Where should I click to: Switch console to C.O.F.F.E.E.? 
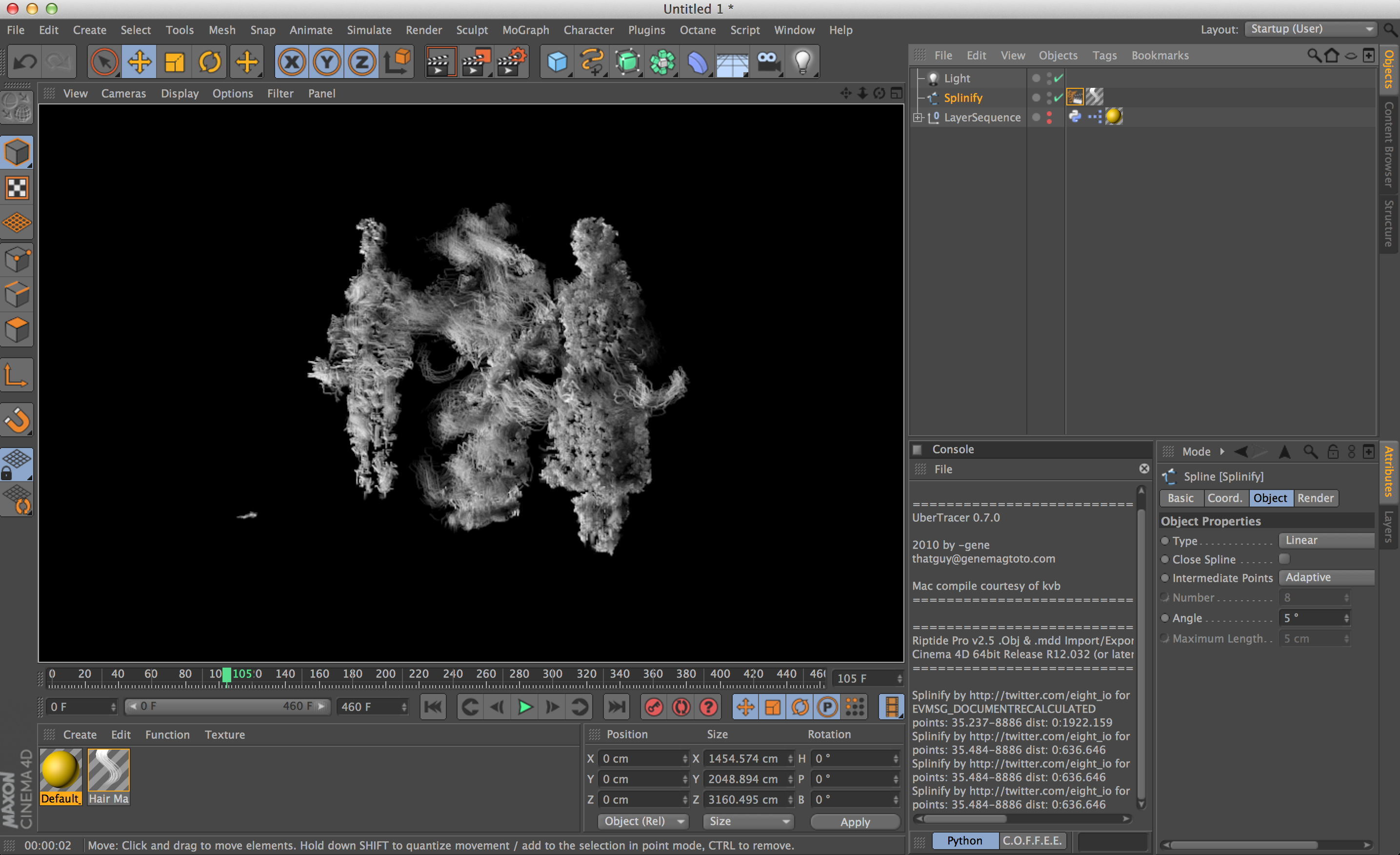click(x=1032, y=841)
